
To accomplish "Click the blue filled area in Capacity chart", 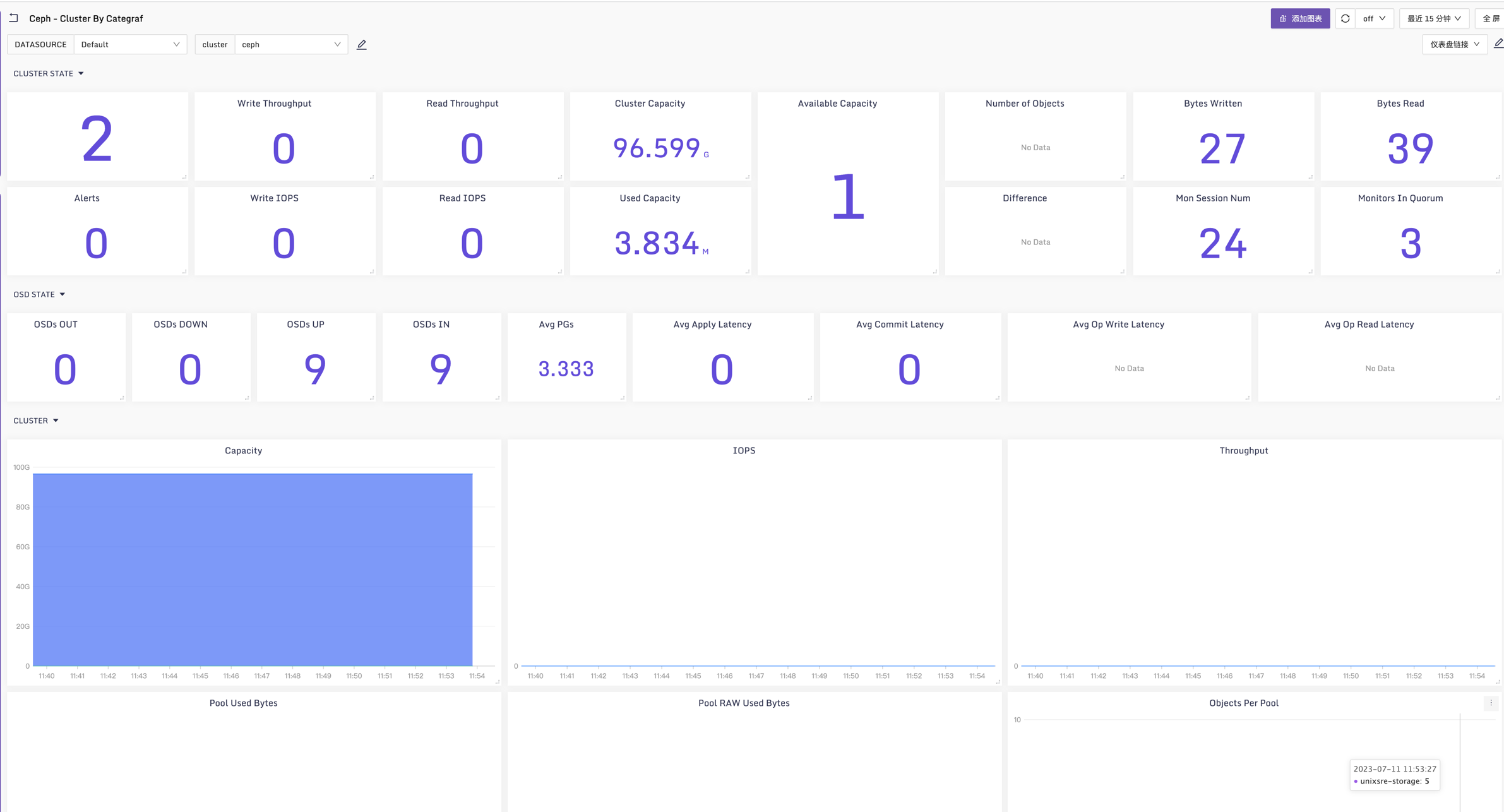I will pos(253,568).
